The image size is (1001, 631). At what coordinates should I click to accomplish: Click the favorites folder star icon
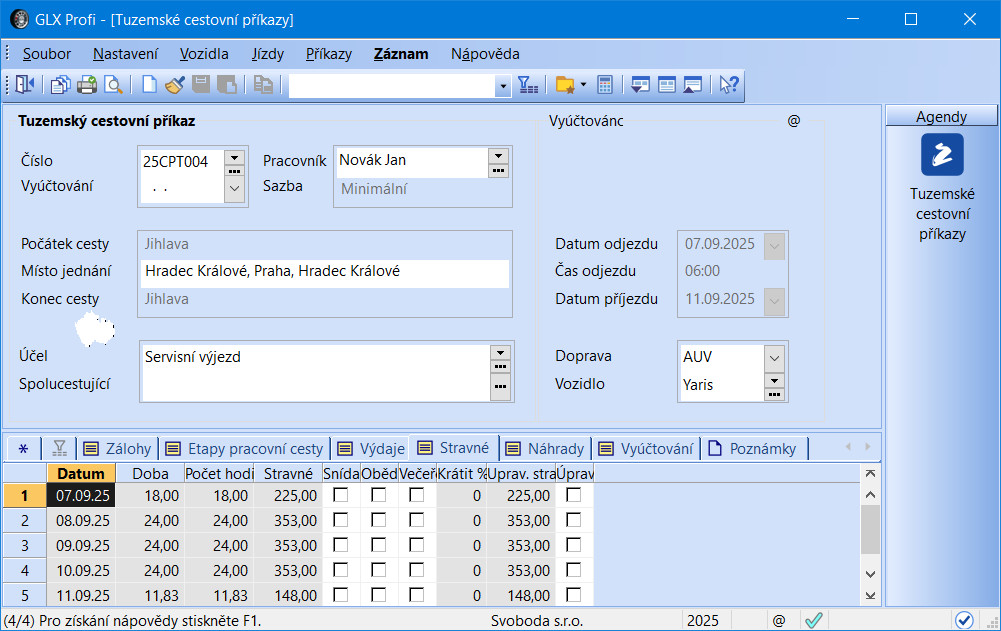tap(565, 85)
